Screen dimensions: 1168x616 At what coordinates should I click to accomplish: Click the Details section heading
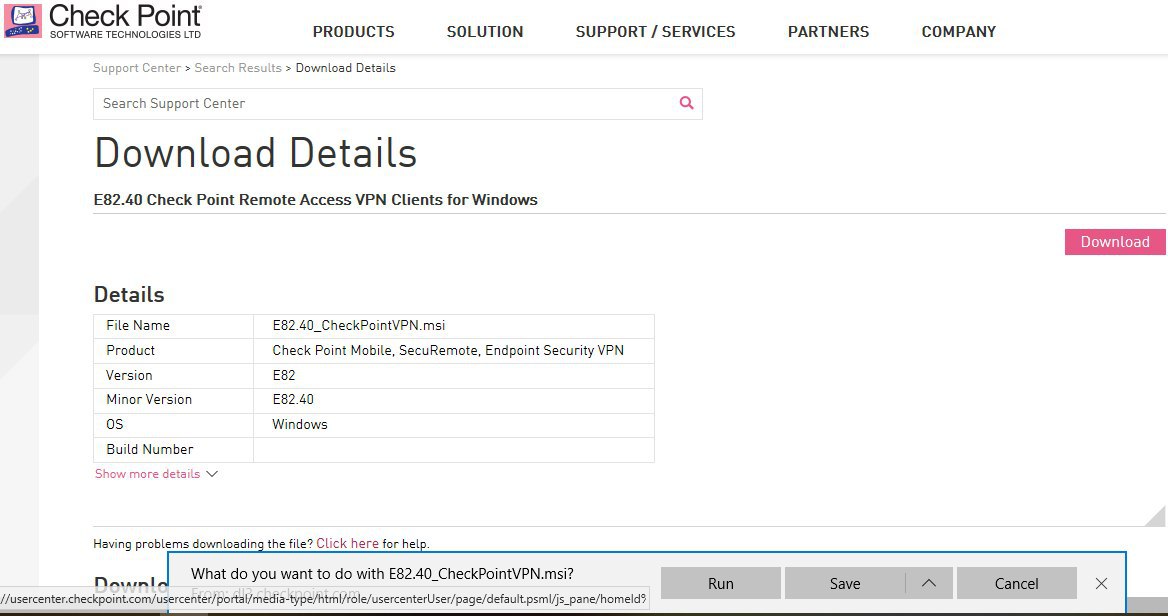tap(129, 294)
